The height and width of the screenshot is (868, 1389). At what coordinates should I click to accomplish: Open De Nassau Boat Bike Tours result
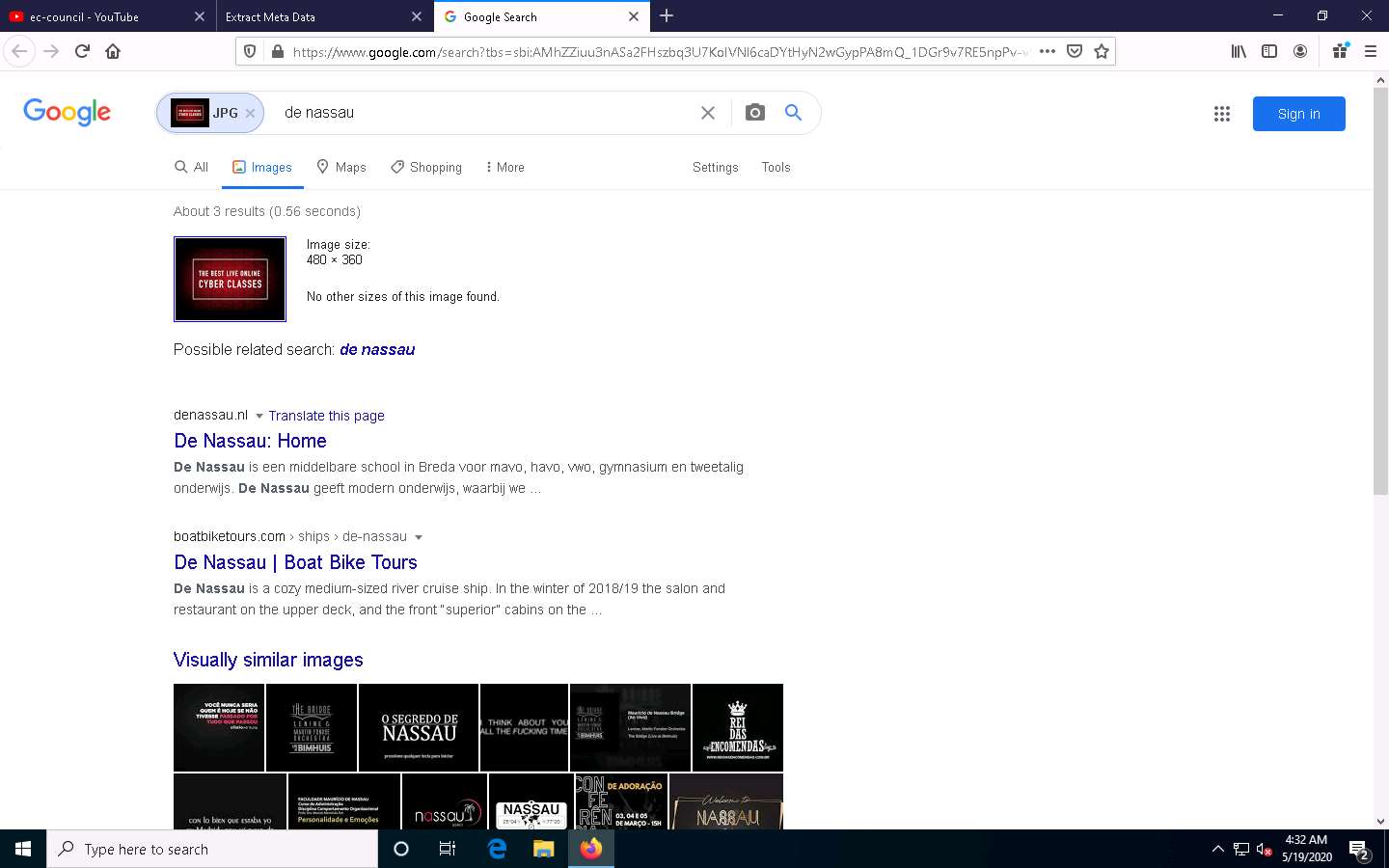click(295, 562)
